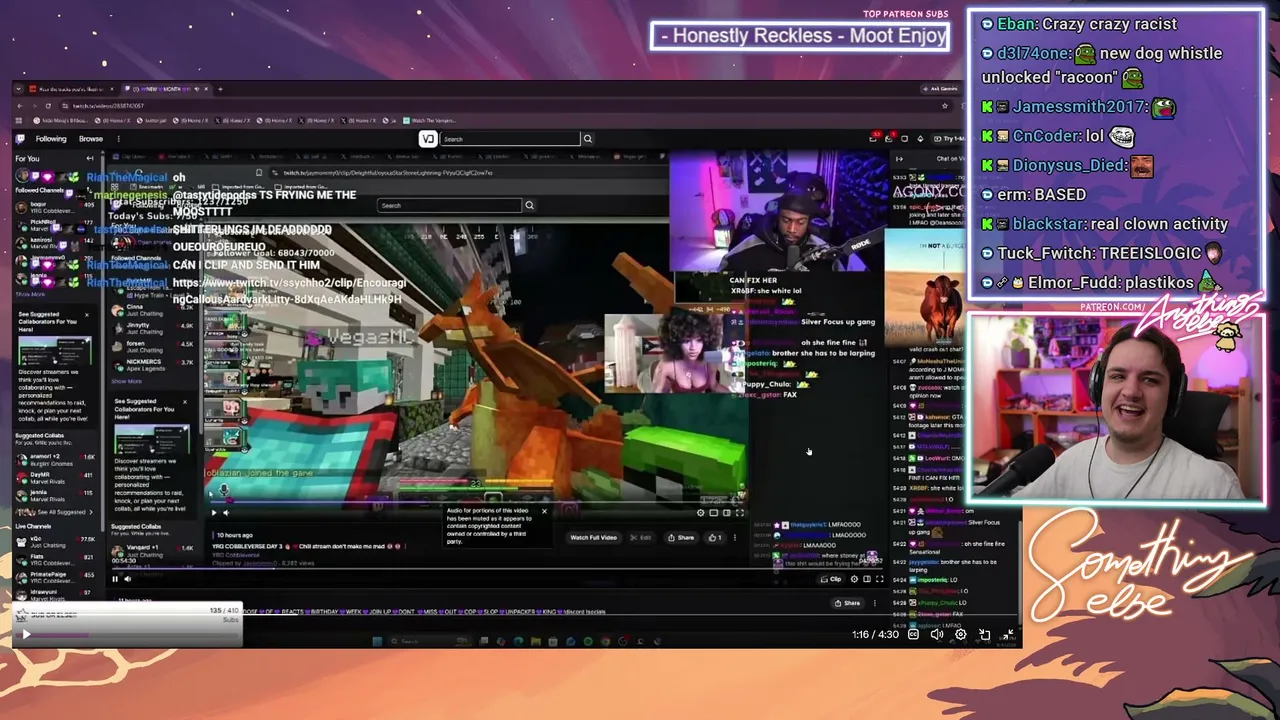1280x720 pixels.
Task: Open the three-dot menu beside Browse
Action: (118, 139)
